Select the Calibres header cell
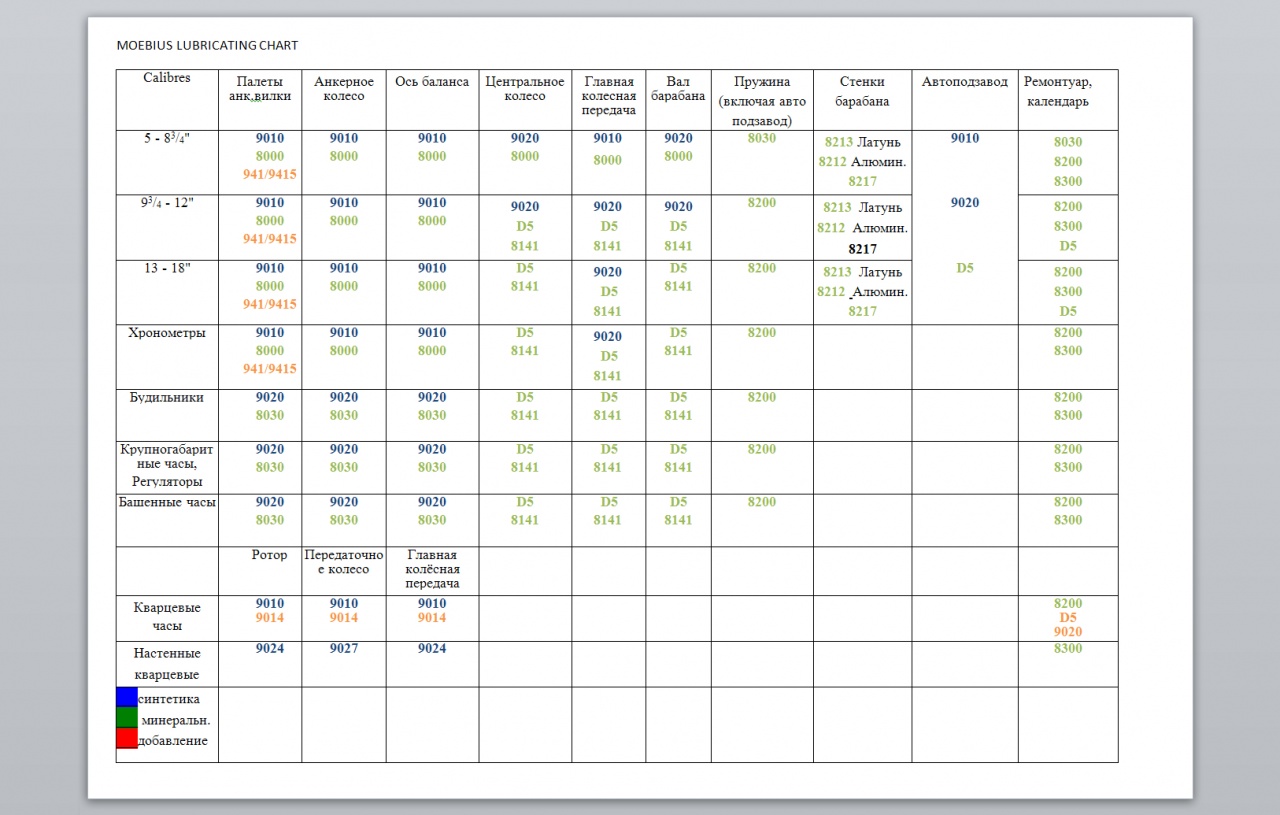 pyautogui.click(x=166, y=78)
